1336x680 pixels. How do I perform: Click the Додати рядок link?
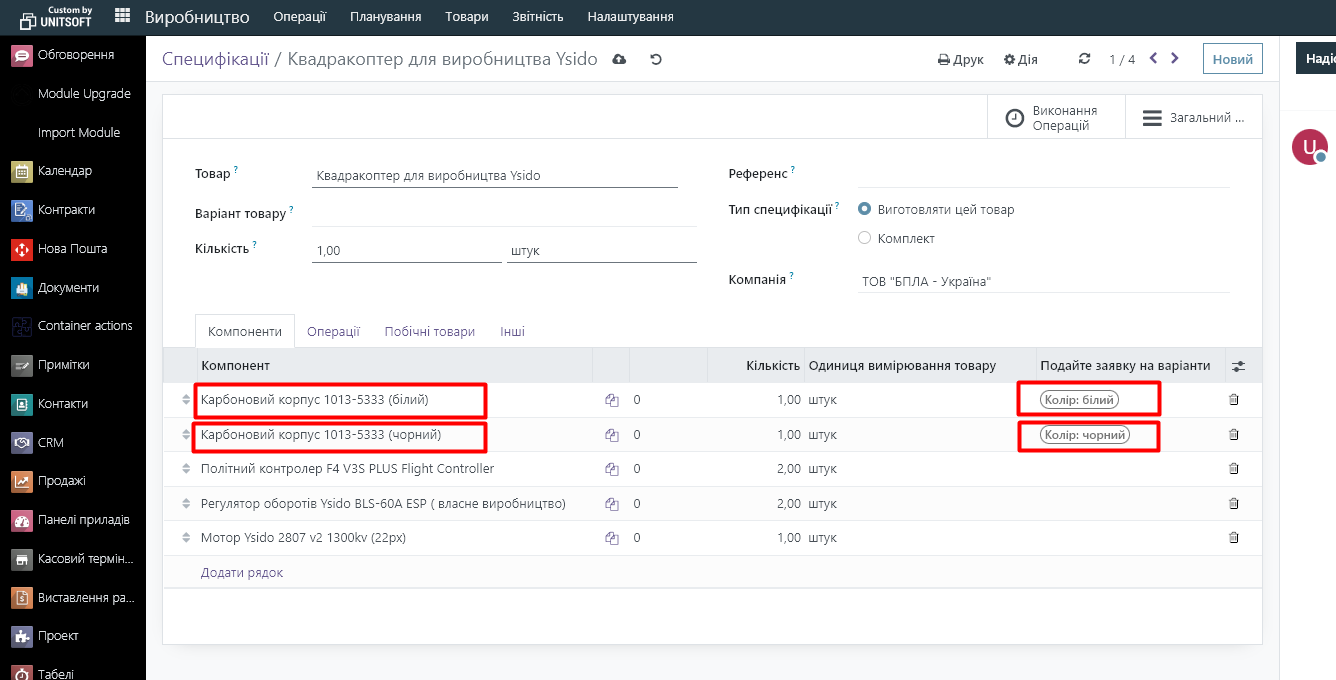point(242,573)
